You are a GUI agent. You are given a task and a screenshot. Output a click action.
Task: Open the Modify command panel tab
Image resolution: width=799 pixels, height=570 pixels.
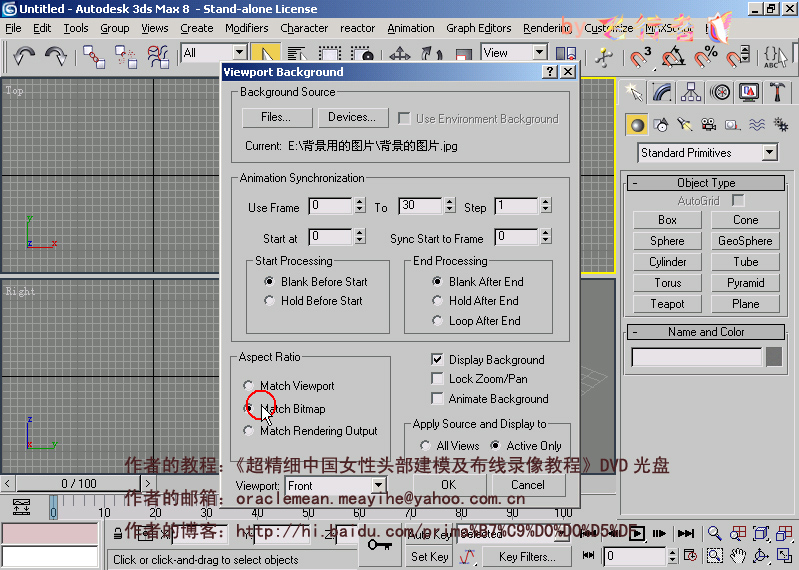click(x=662, y=92)
